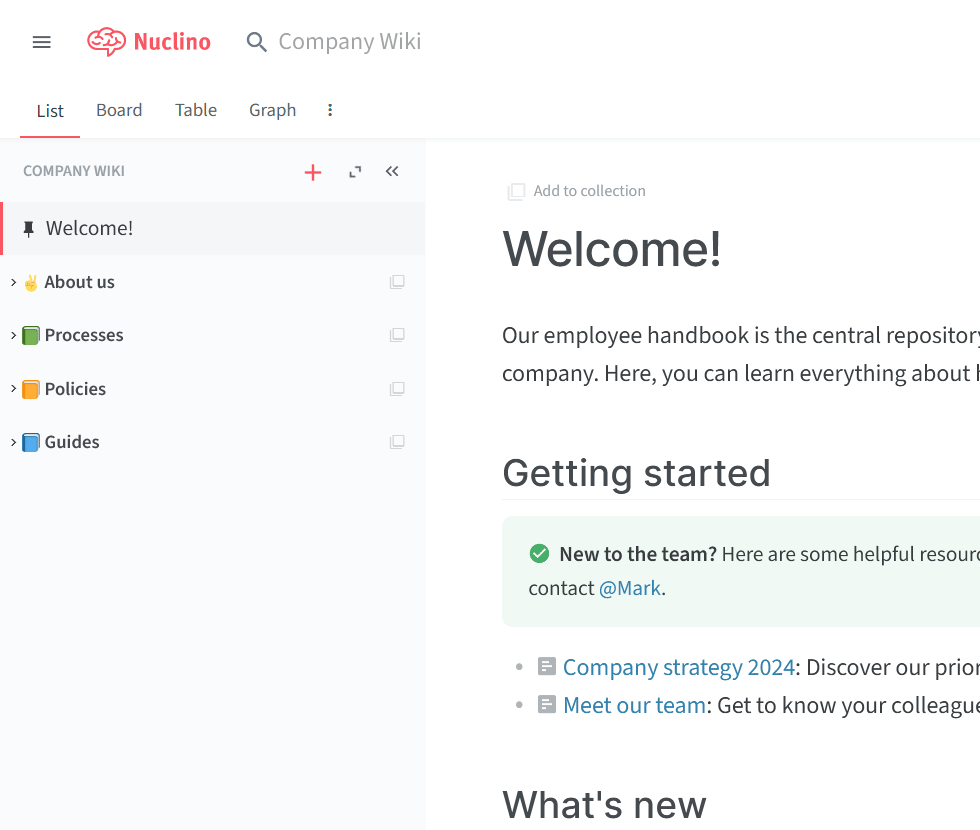
Task: Expand the Processes section
Action: tap(13, 335)
